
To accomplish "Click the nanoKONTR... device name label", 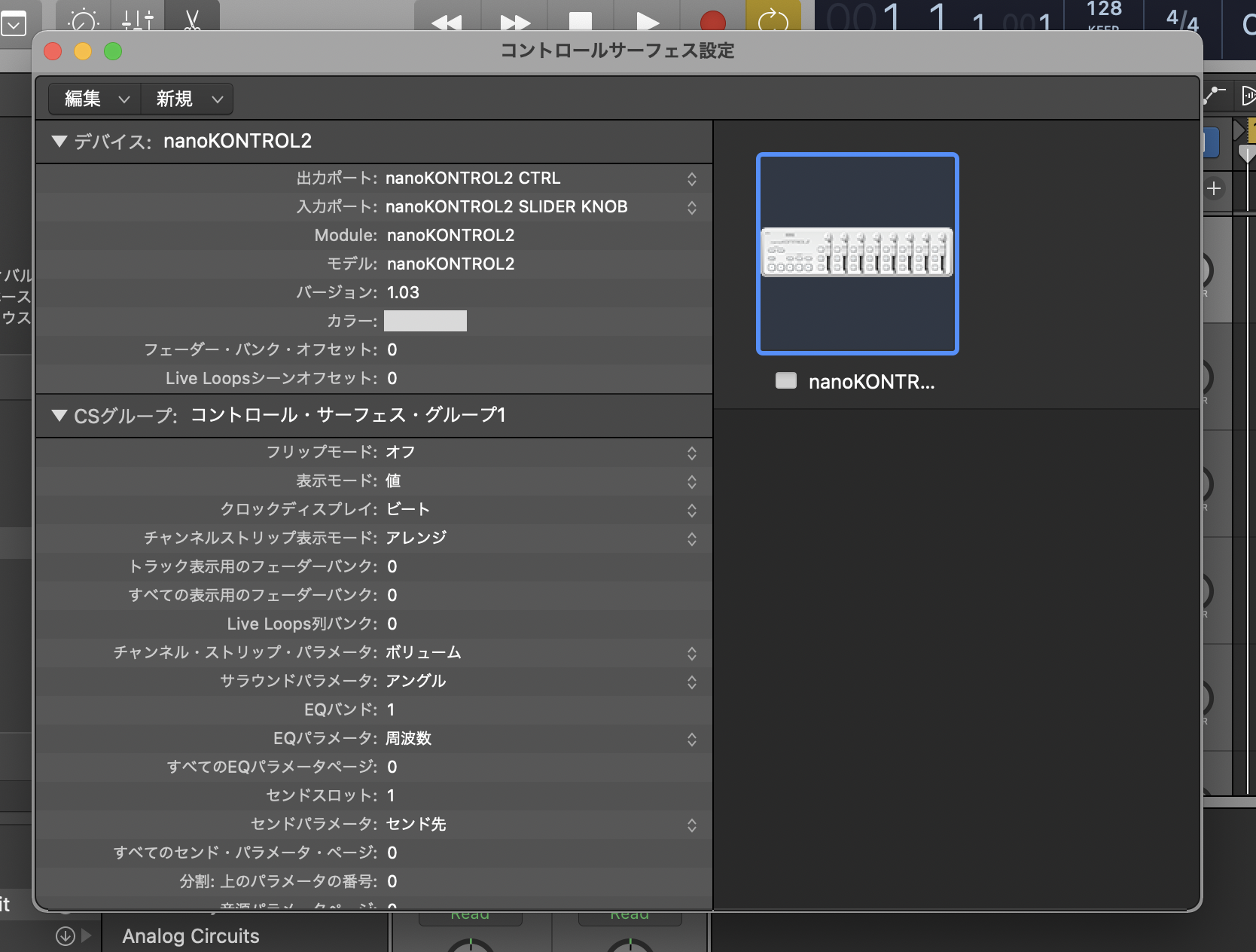I will click(871, 382).
